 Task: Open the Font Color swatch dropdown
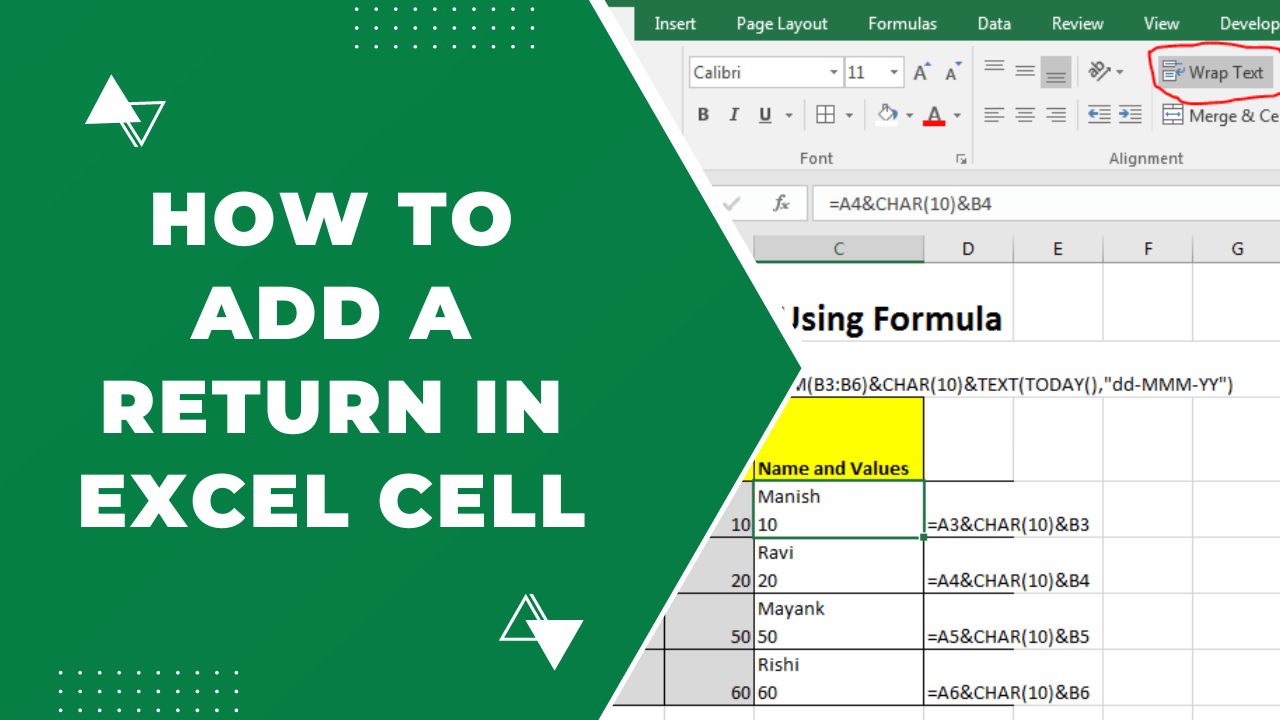pos(957,114)
